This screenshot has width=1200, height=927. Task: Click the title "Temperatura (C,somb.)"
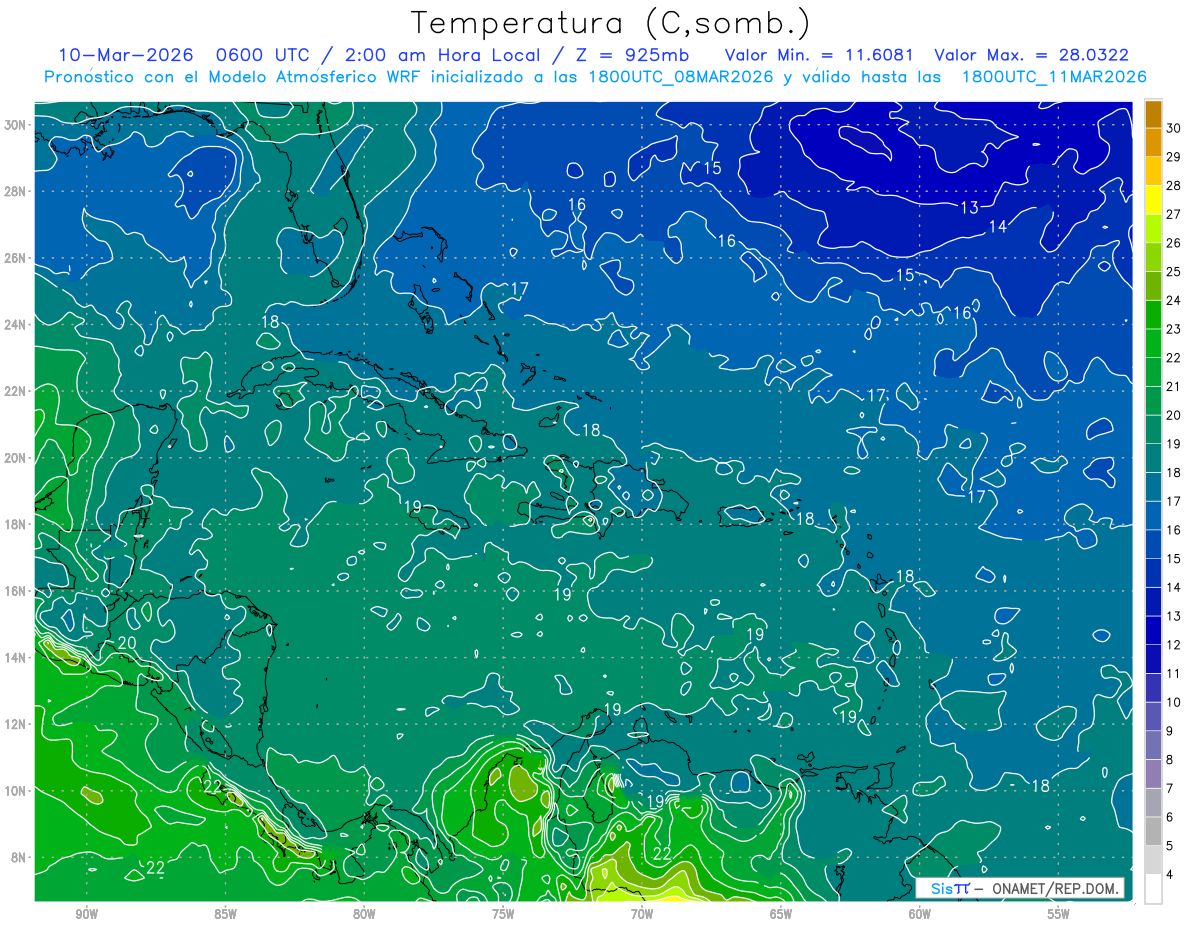coord(610,23)
